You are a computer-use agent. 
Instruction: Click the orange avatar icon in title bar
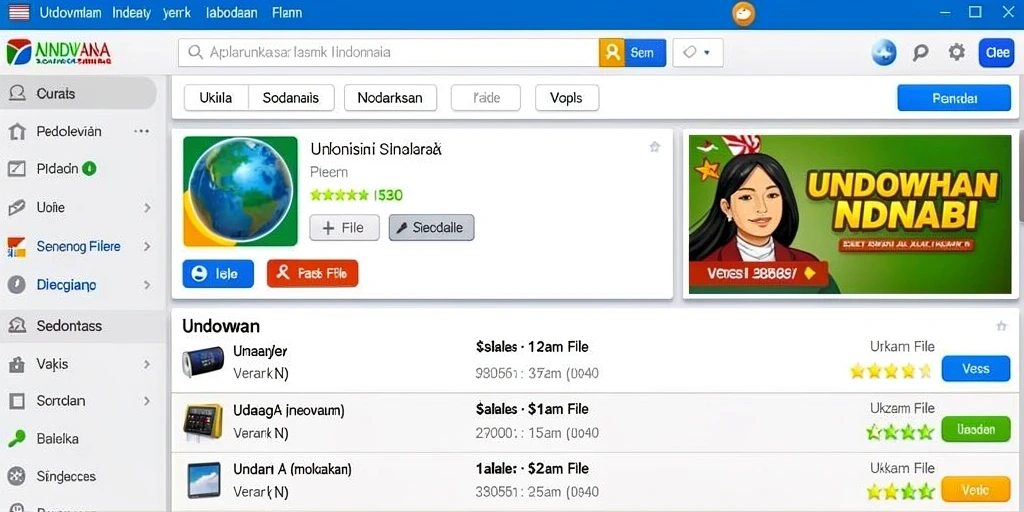[743, 13]
